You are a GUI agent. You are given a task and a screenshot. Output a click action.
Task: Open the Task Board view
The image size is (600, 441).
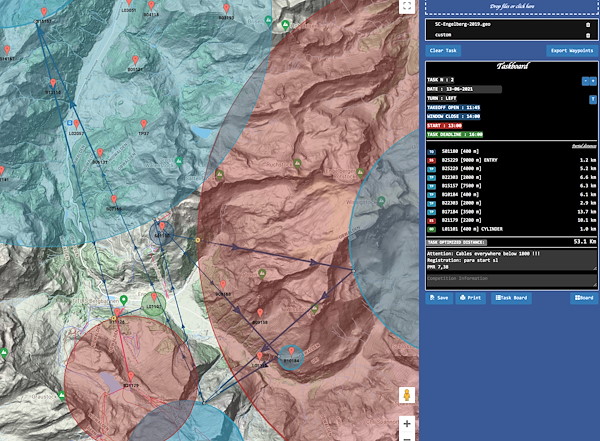[510, 298]
